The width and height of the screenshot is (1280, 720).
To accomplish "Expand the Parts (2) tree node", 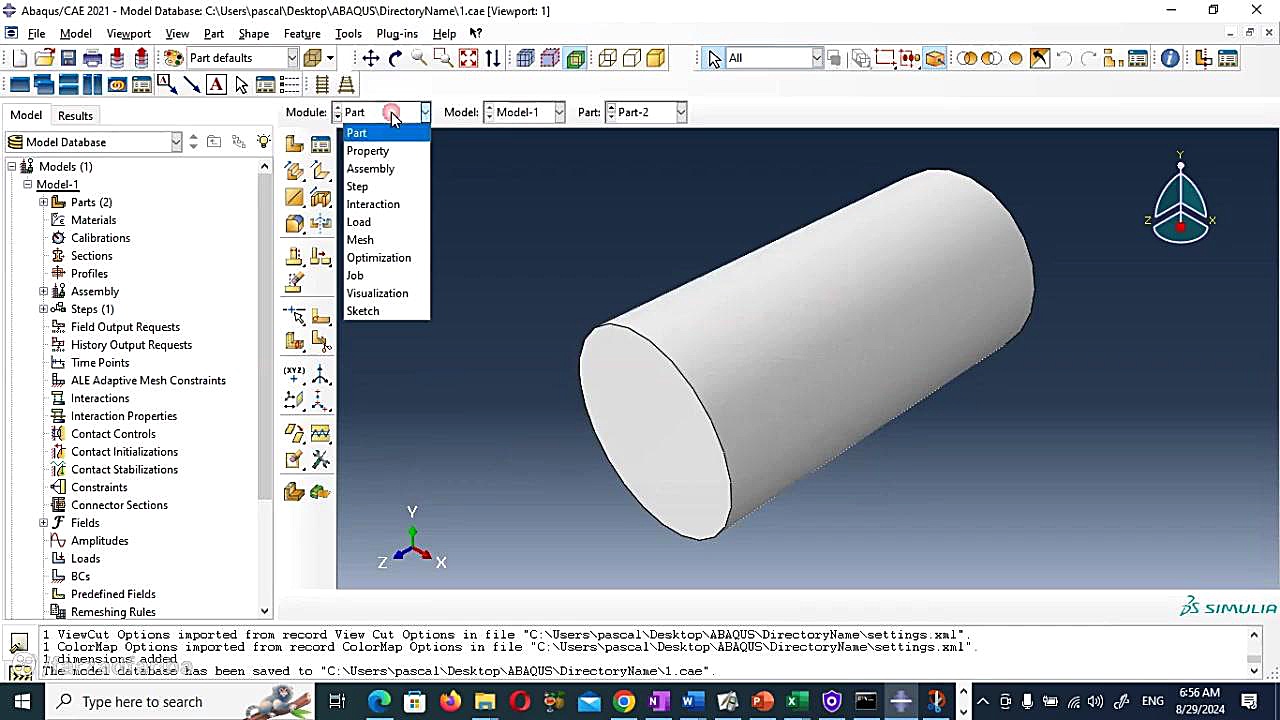I will click(x=44, y=203).
